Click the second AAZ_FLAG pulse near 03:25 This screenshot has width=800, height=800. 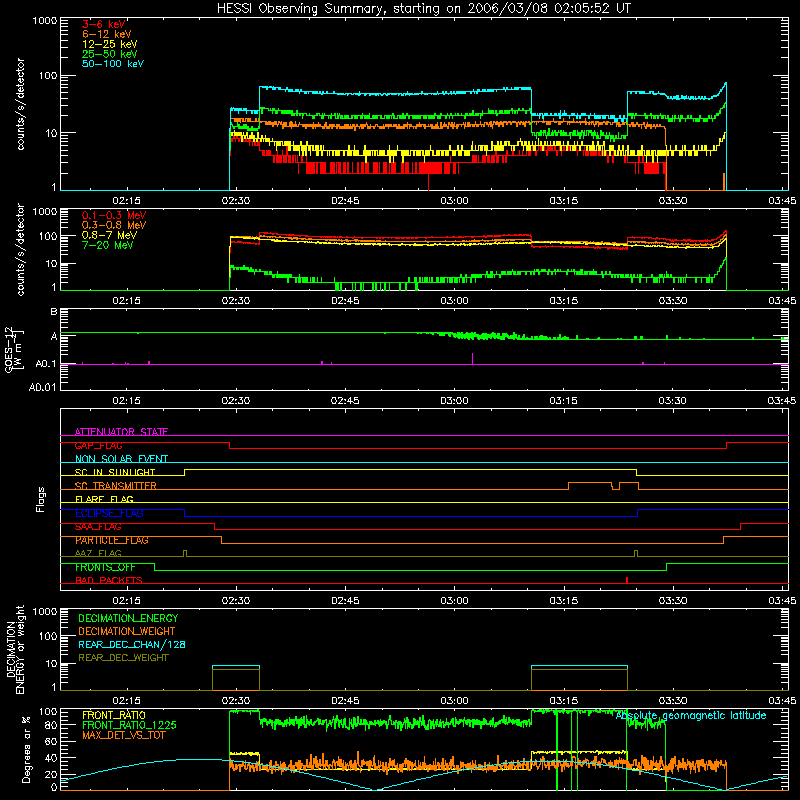click(x=636, y=554)
